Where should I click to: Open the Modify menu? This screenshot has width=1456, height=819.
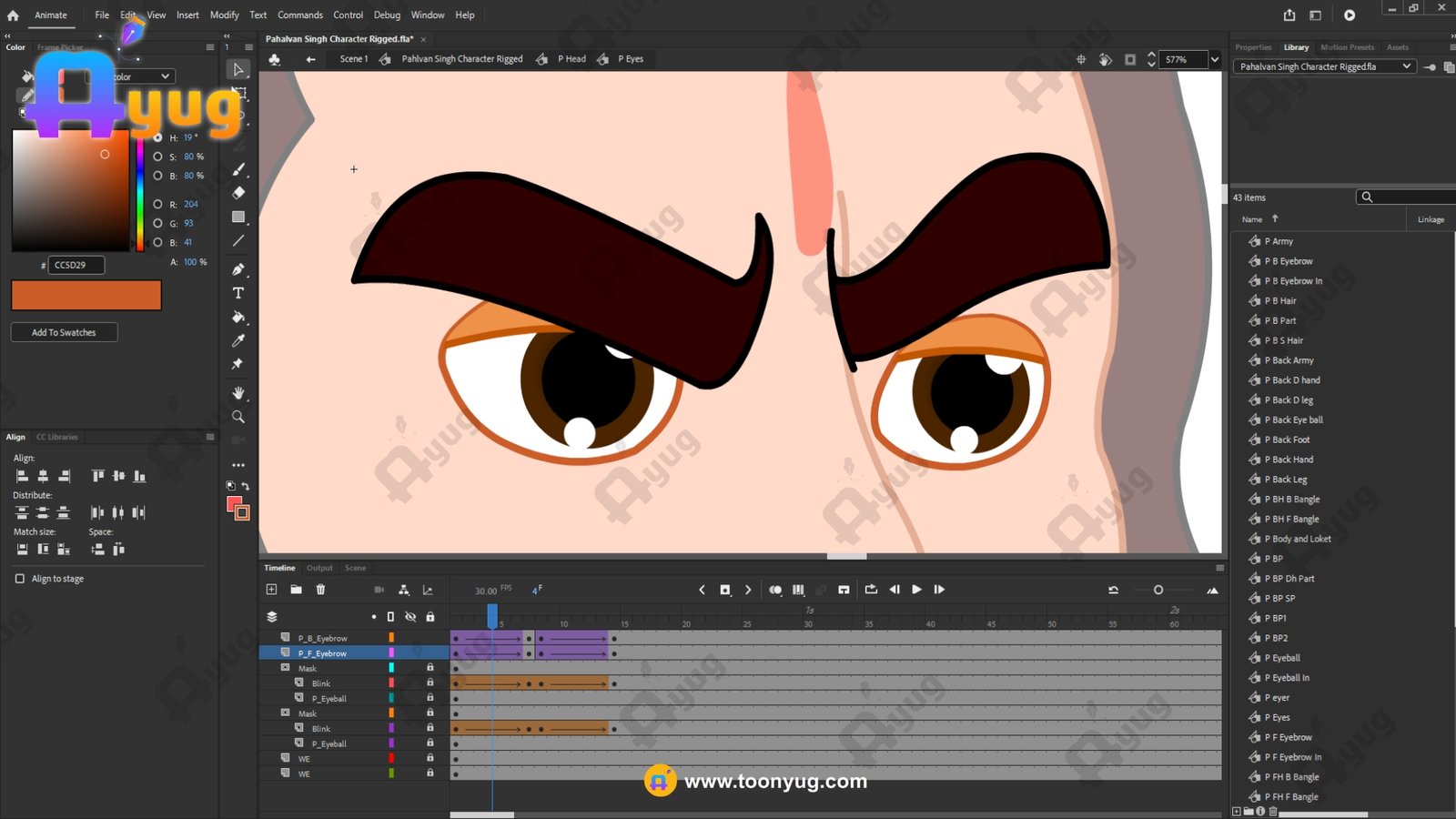224,15
